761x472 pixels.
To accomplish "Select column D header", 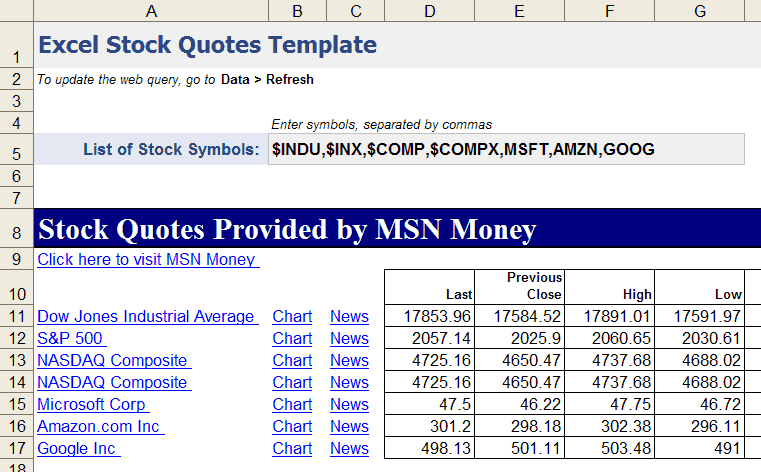I will coord(429,10).
